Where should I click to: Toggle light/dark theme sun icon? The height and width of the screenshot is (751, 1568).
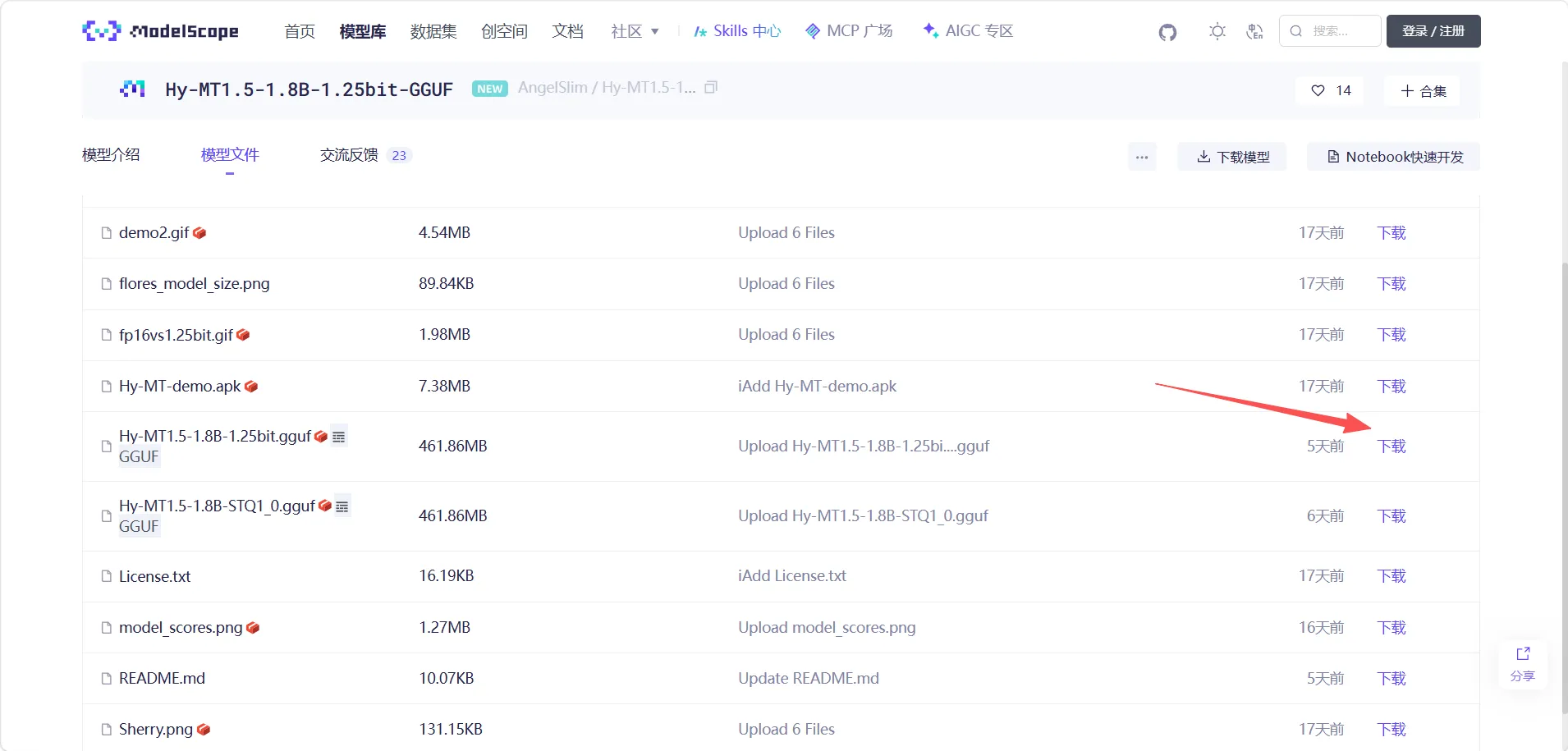[x=1217, y=31]
